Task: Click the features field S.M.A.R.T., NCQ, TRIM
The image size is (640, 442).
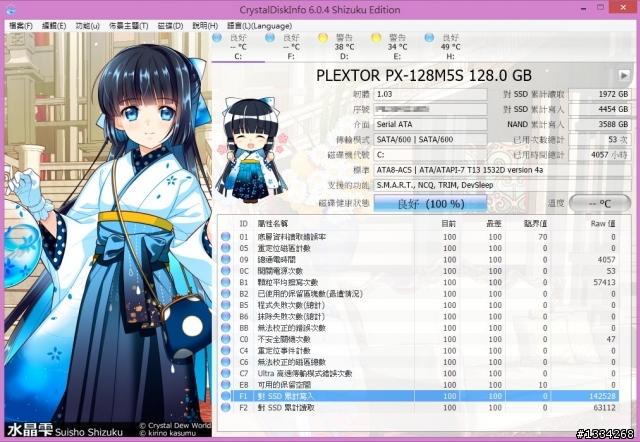Action: pyautogui.click(x=502, y=185)
